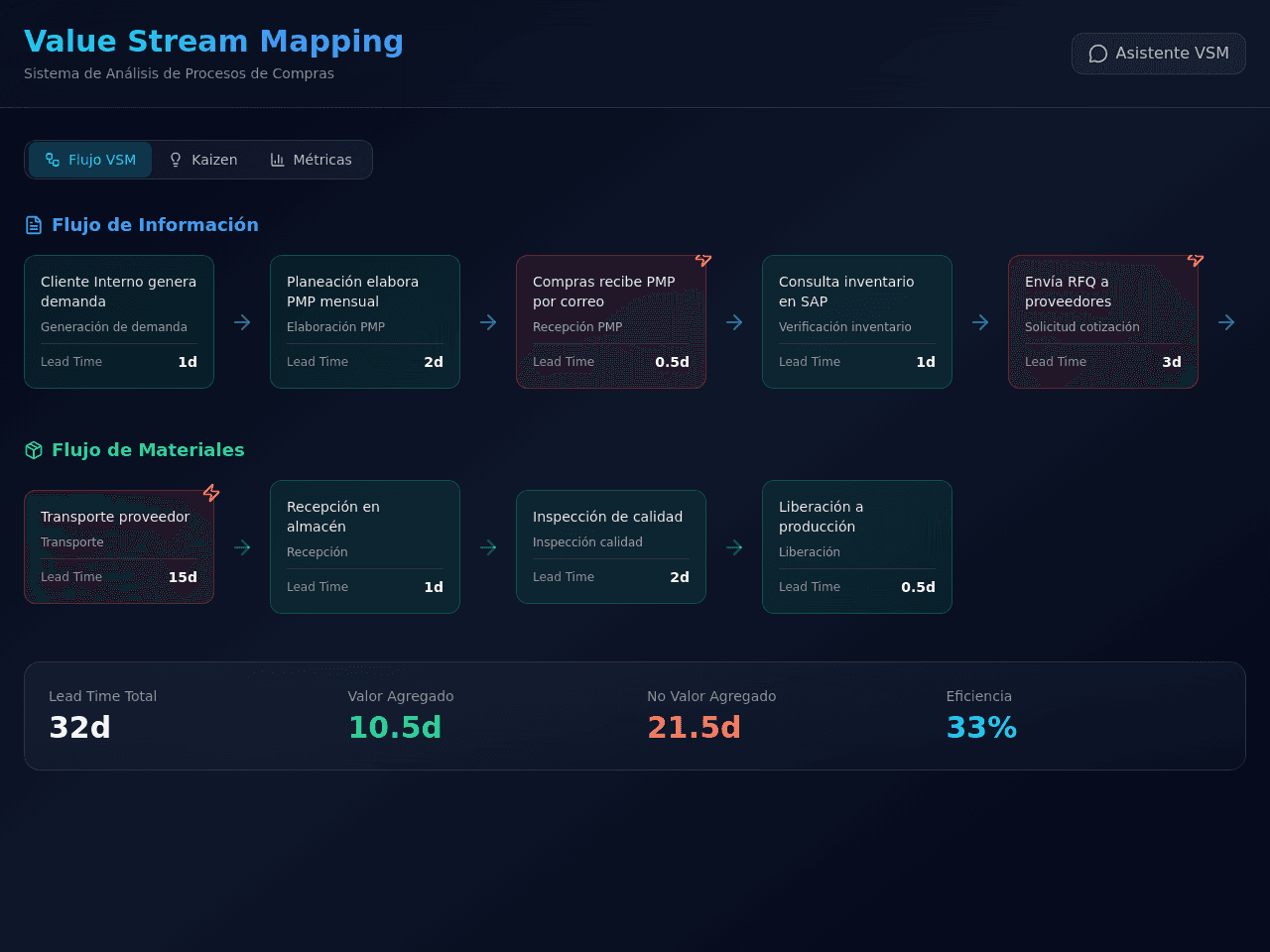Click the Value Stream Mapping title
1270x952 pixels.
(214, 42)
